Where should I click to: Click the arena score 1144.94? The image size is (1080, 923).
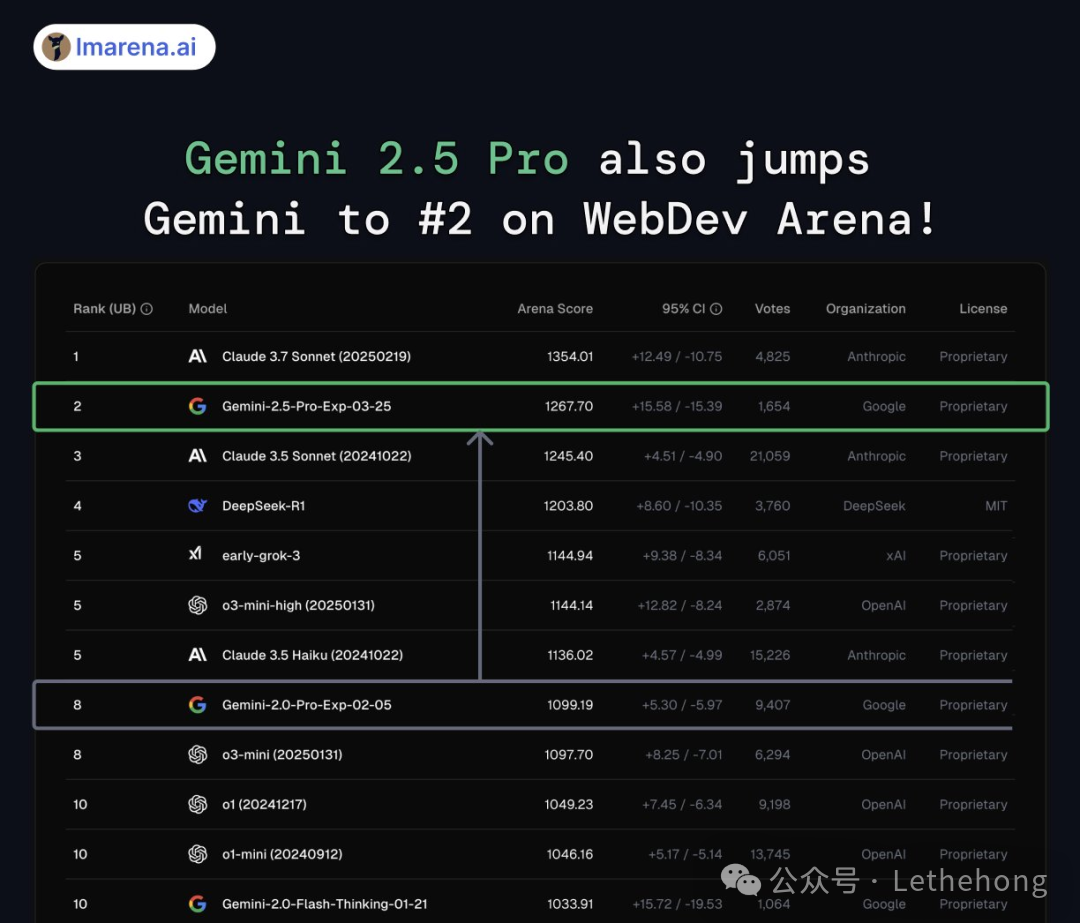click(x=570, y=555)
